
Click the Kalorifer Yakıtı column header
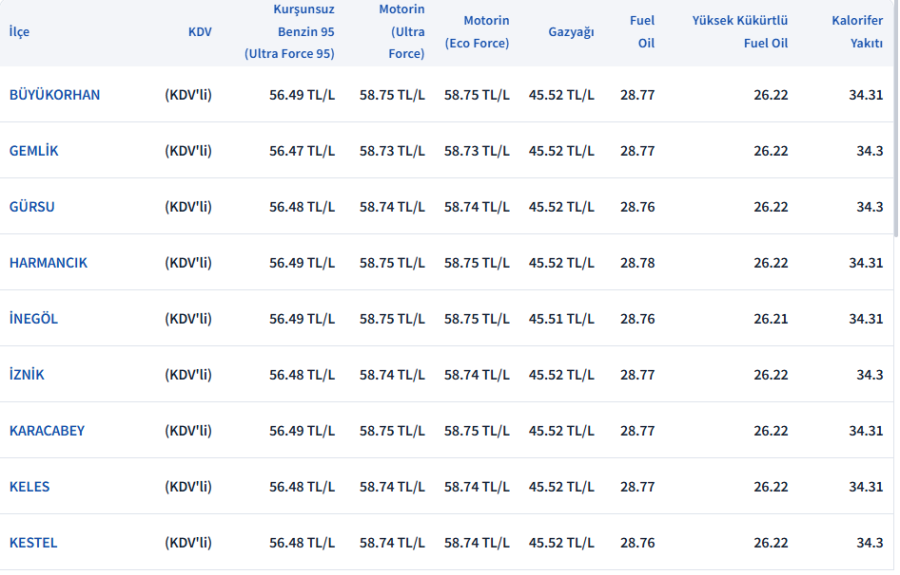pyautogui.click(x=857, y=32)
